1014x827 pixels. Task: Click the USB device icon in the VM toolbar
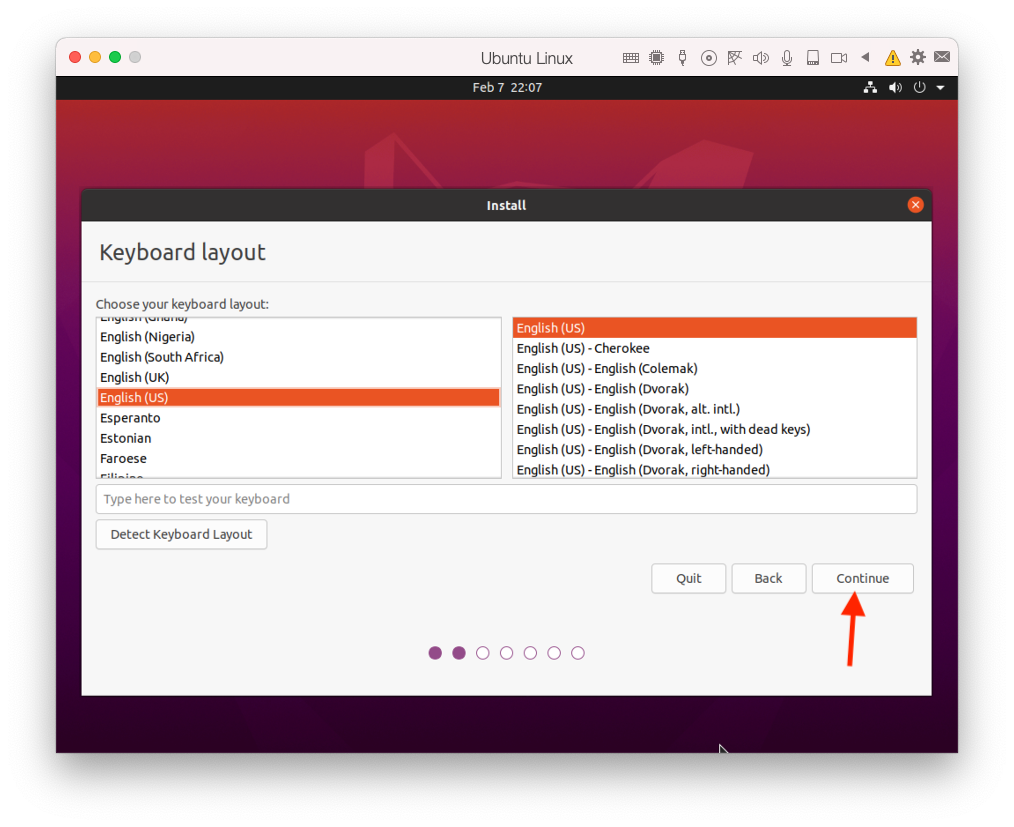pyautogui.click(x=683, y=58)
